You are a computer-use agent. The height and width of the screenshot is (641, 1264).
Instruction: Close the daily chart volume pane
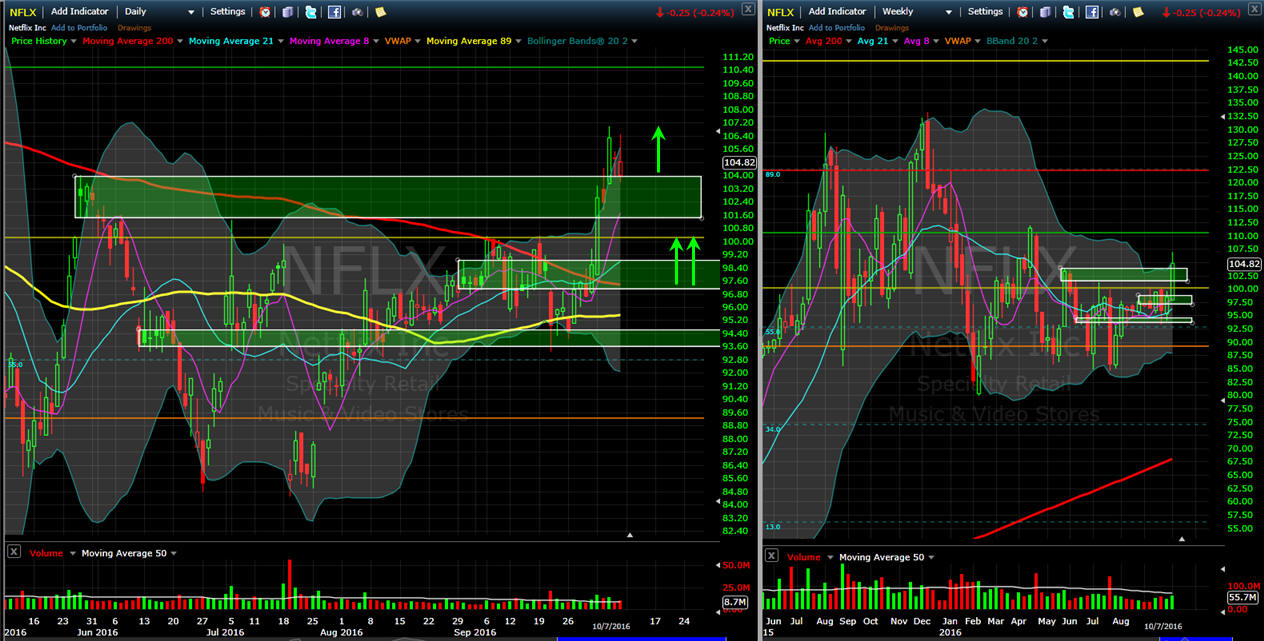pyautogui.click(x=13, y=553)
